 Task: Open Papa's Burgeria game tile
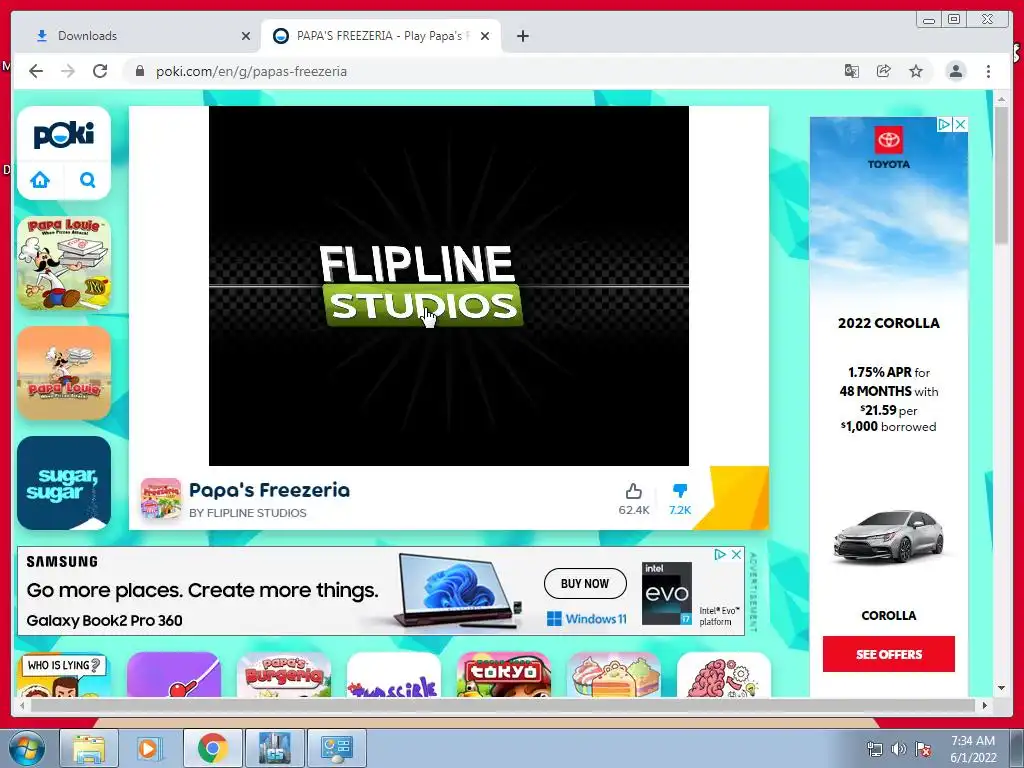coord(284,675)
